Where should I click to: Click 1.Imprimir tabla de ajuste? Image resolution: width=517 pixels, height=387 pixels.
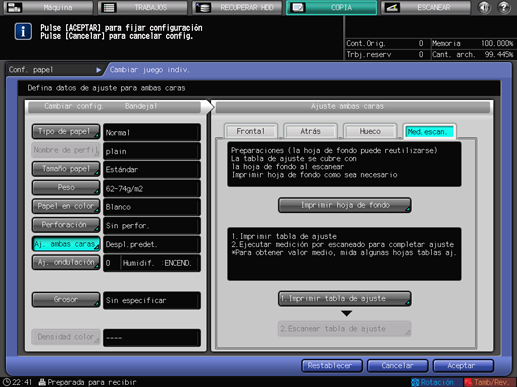[345, 299]
